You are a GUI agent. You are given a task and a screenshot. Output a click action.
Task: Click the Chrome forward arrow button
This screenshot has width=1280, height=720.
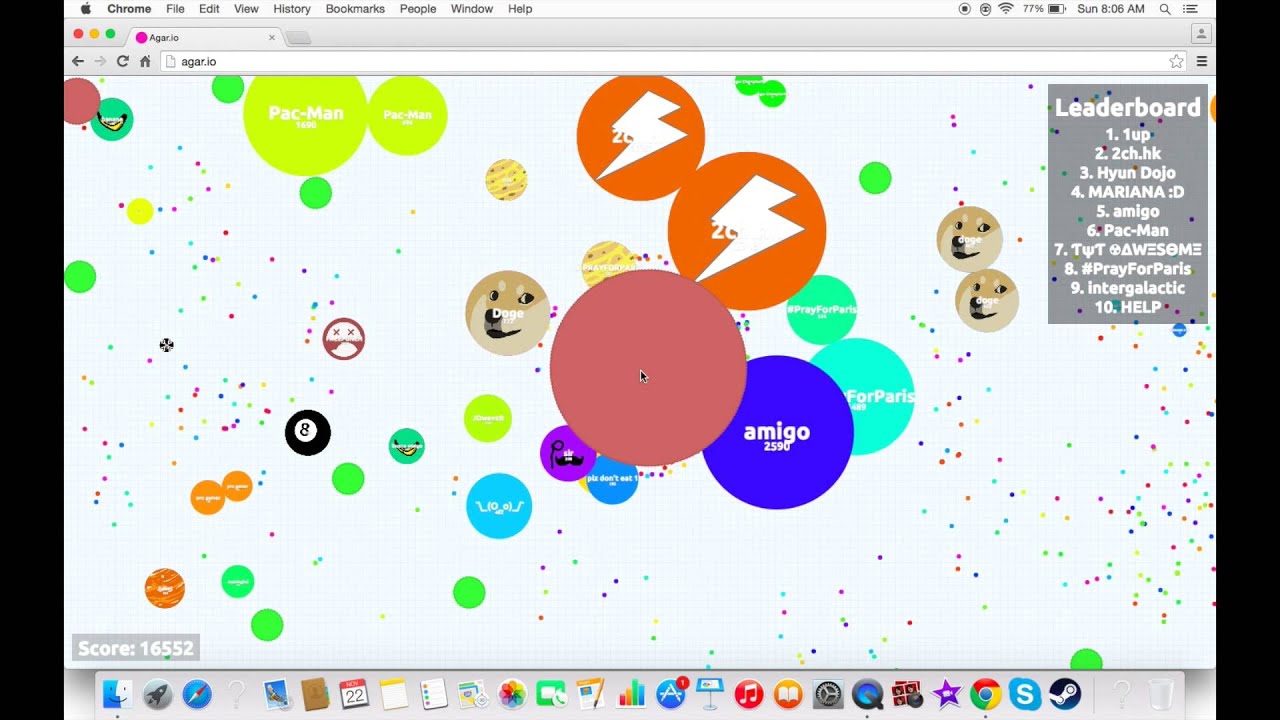click(100, 61)
